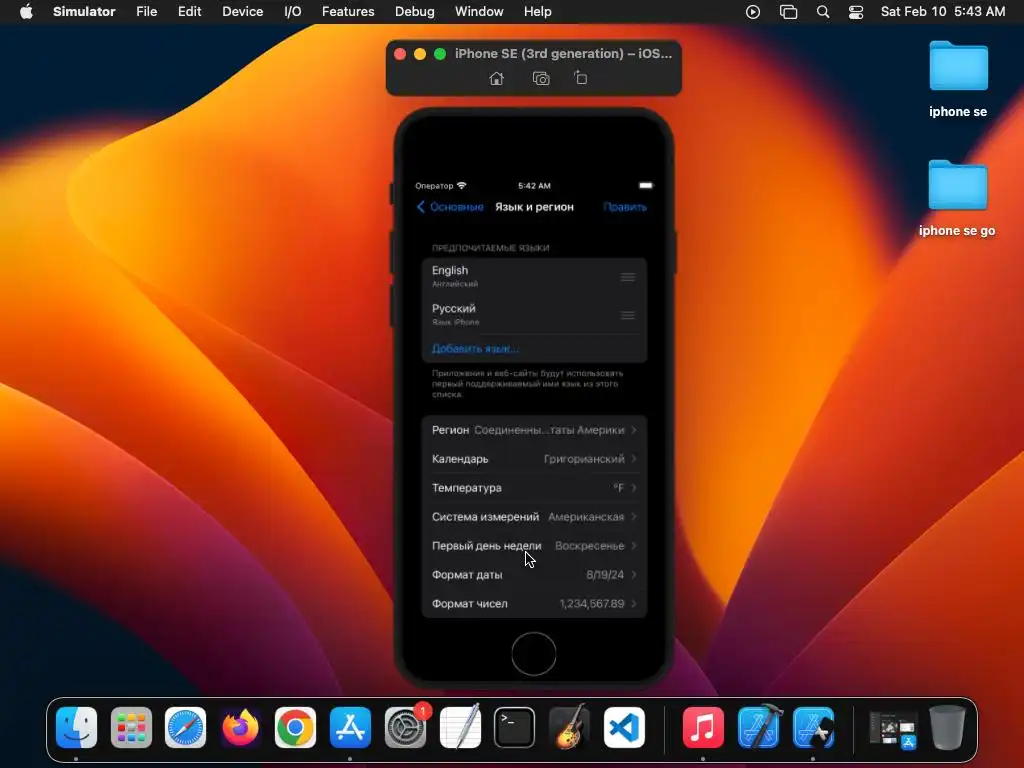This screenshot has height=768, width=1024.
Task: Grab the reorder handle for English
Action: click(x=628, y=277)
